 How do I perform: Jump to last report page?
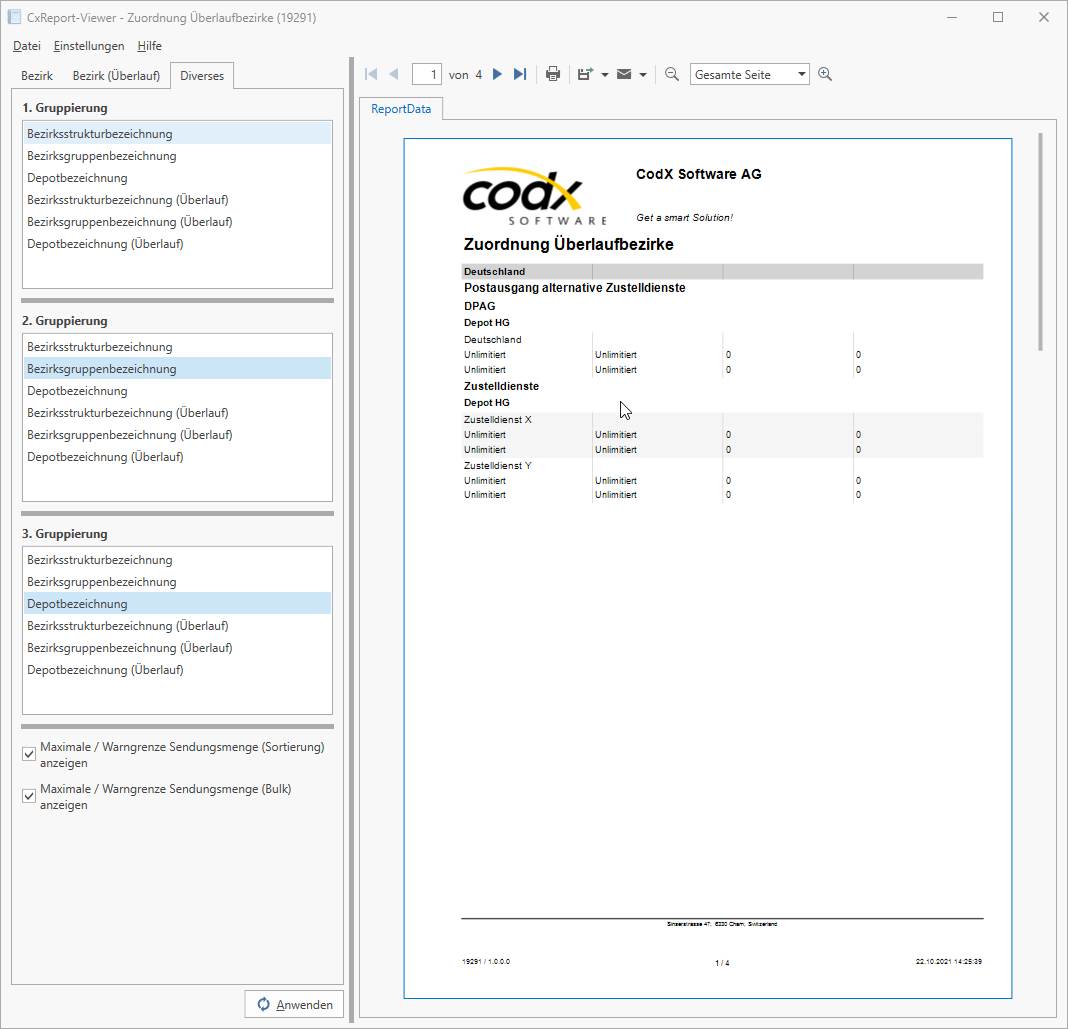(520, 74)
